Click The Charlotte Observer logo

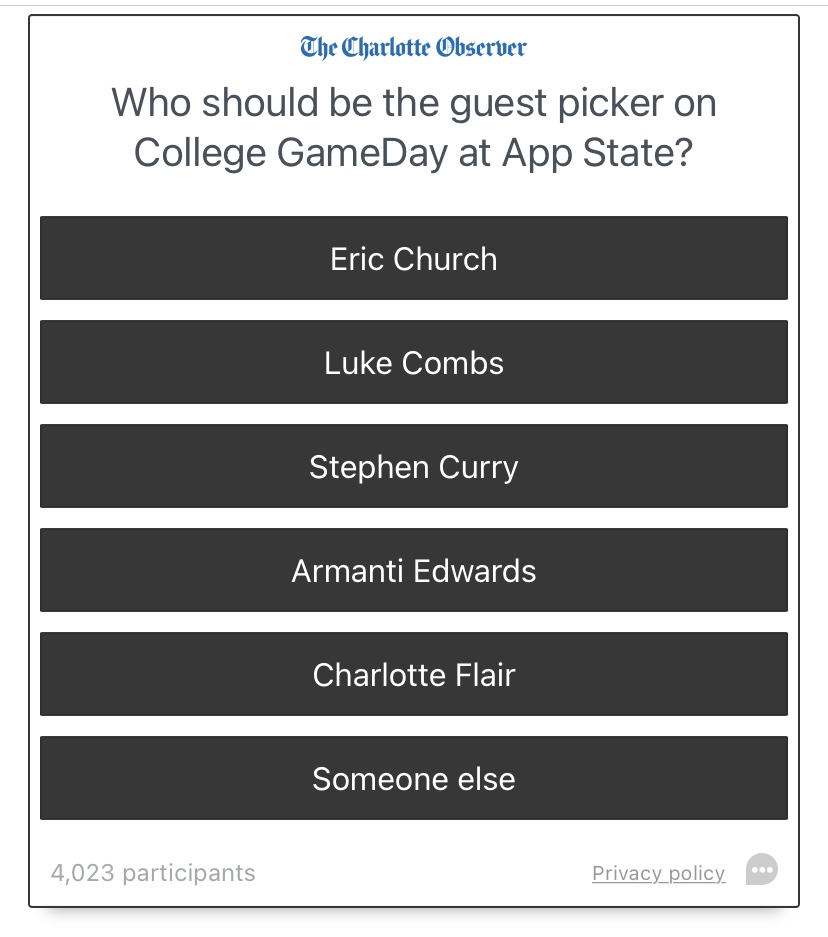coord(413,47)
